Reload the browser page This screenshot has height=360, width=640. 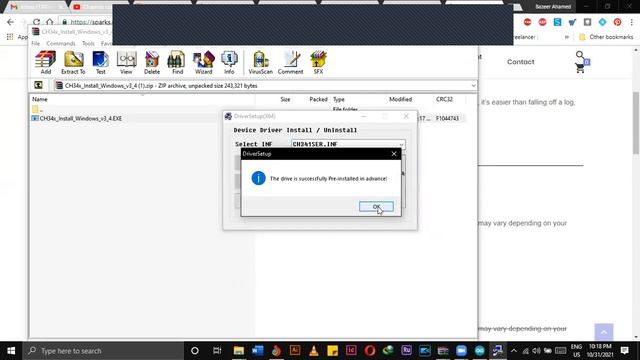(36, 22)
